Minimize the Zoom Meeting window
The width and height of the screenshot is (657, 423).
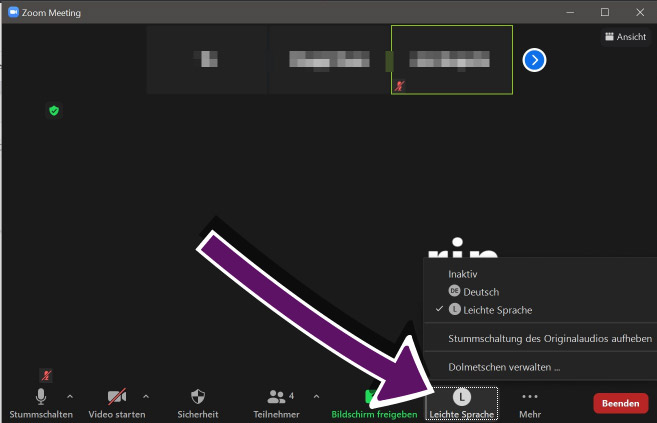pyautogui.click(x=570, y=12)
